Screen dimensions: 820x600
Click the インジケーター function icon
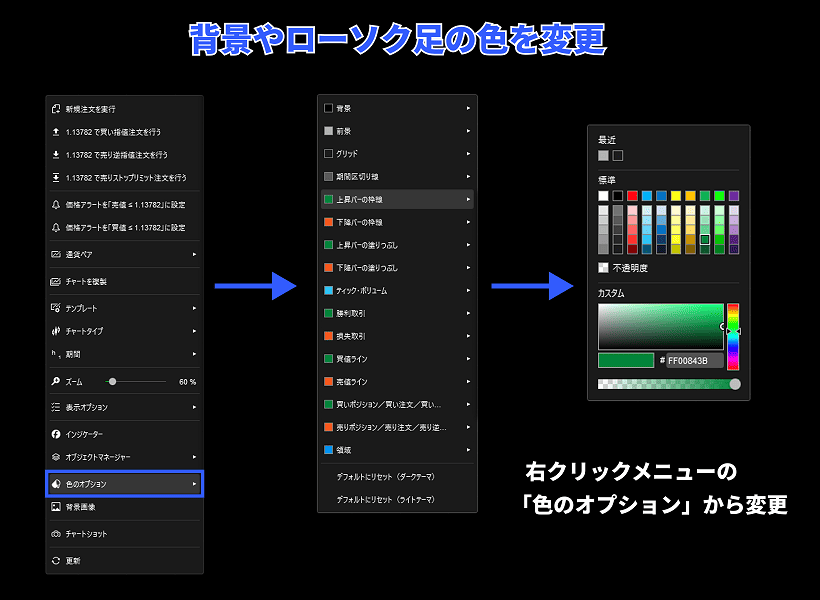(x=56, y=434)
